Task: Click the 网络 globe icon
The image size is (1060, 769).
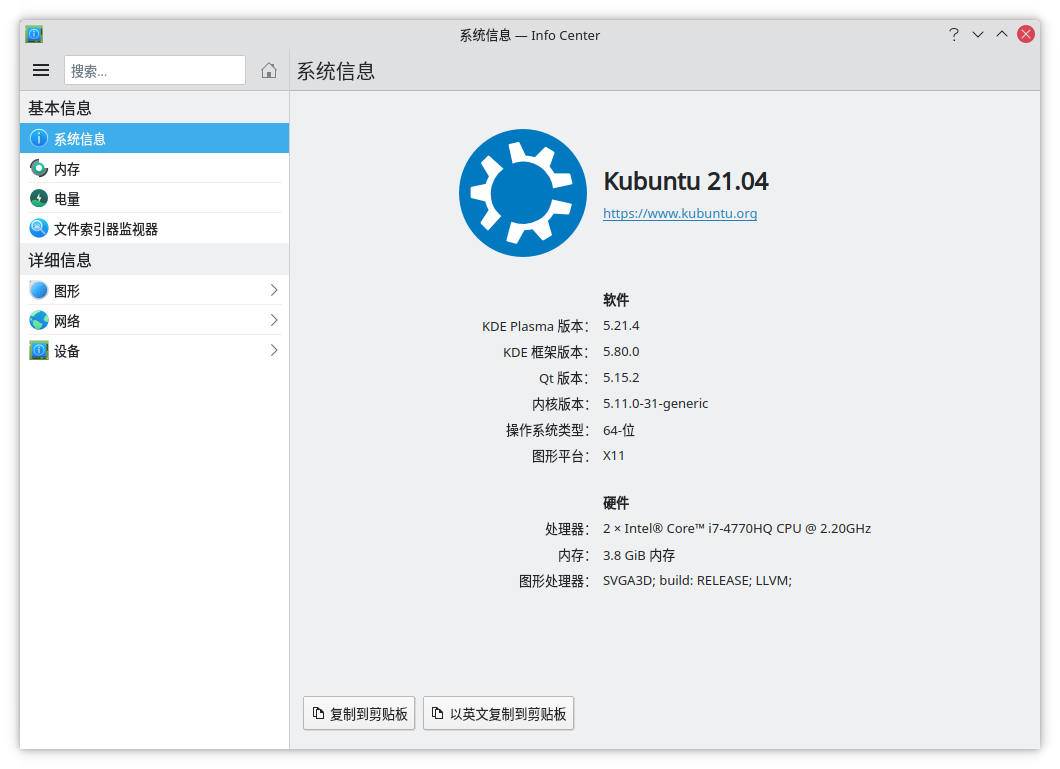Action: click(39, 320)
